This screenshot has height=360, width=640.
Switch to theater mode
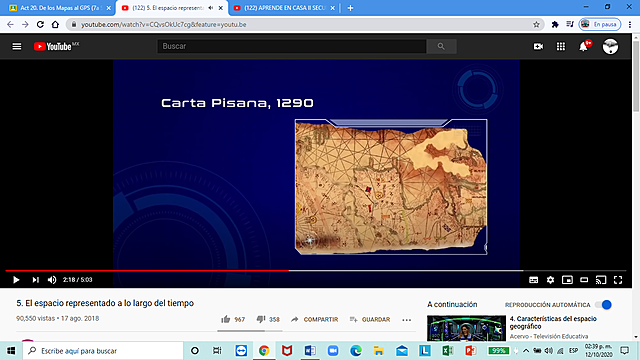click(584, 280)
